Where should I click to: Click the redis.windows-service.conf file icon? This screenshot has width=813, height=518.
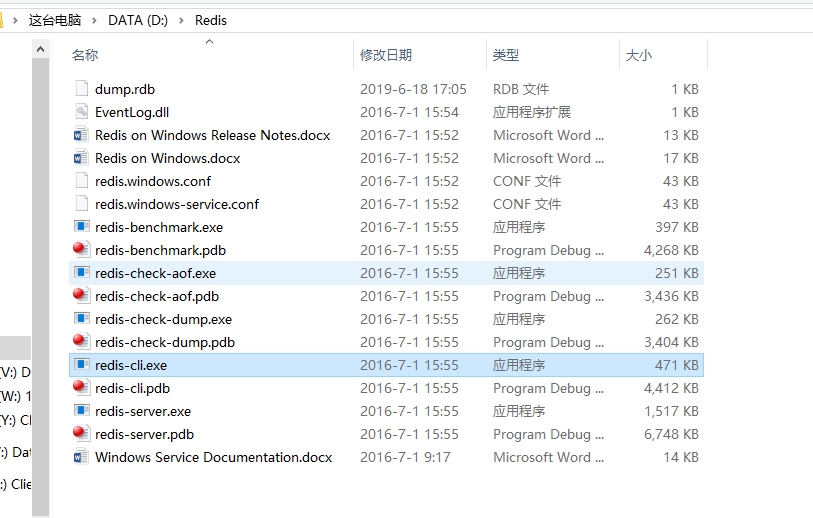(x=81, y=204)
